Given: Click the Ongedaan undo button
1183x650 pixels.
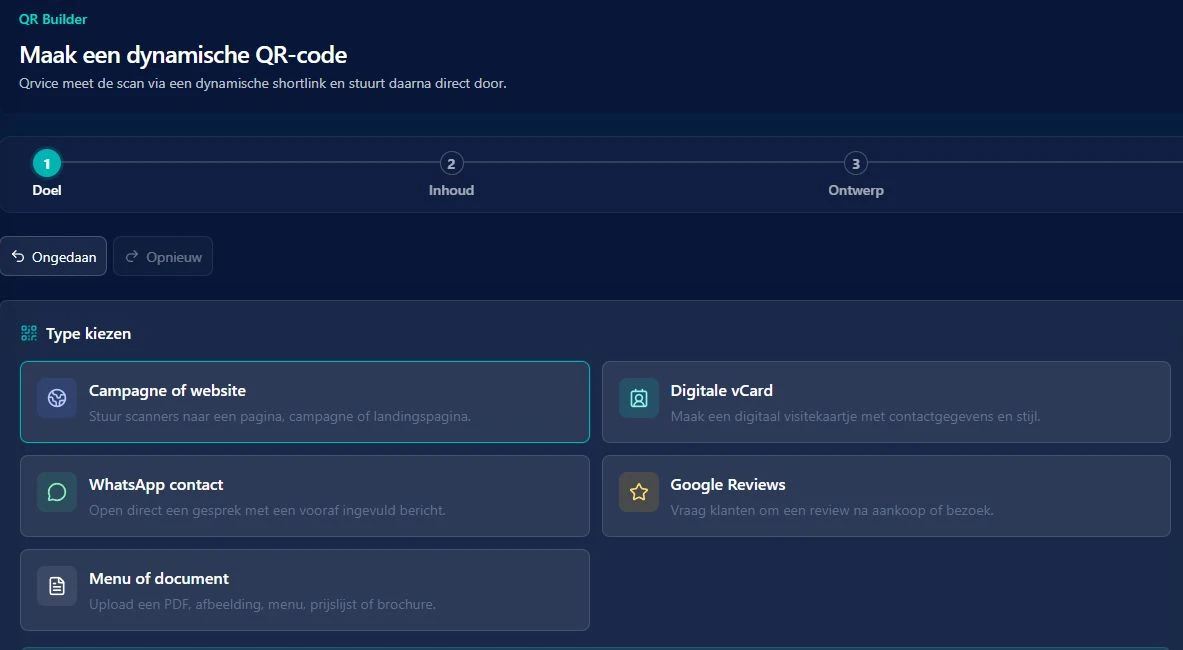Looking at the screenshot, I should click(x=54, y=256).
